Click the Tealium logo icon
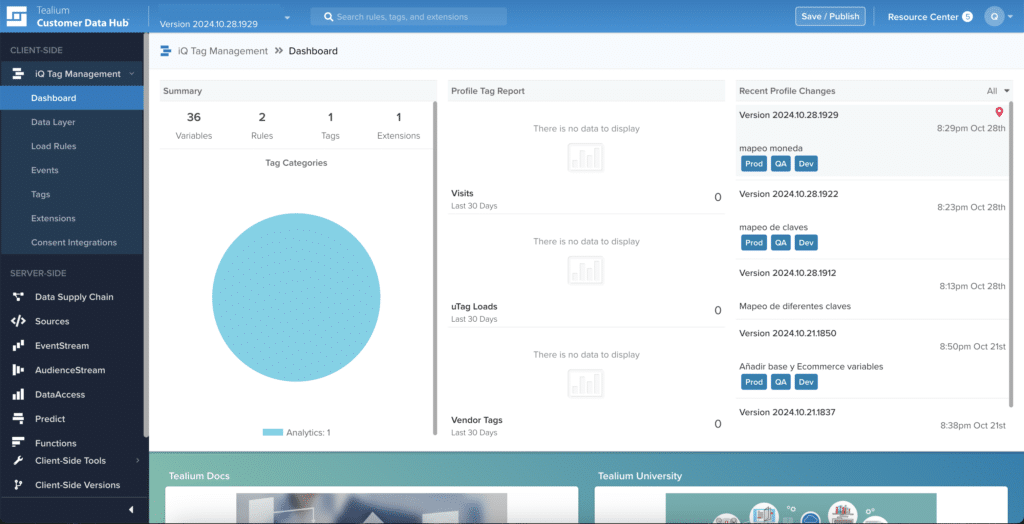Image resolution: width=1024 pixels, height=524 pixels. coord(18,16)
